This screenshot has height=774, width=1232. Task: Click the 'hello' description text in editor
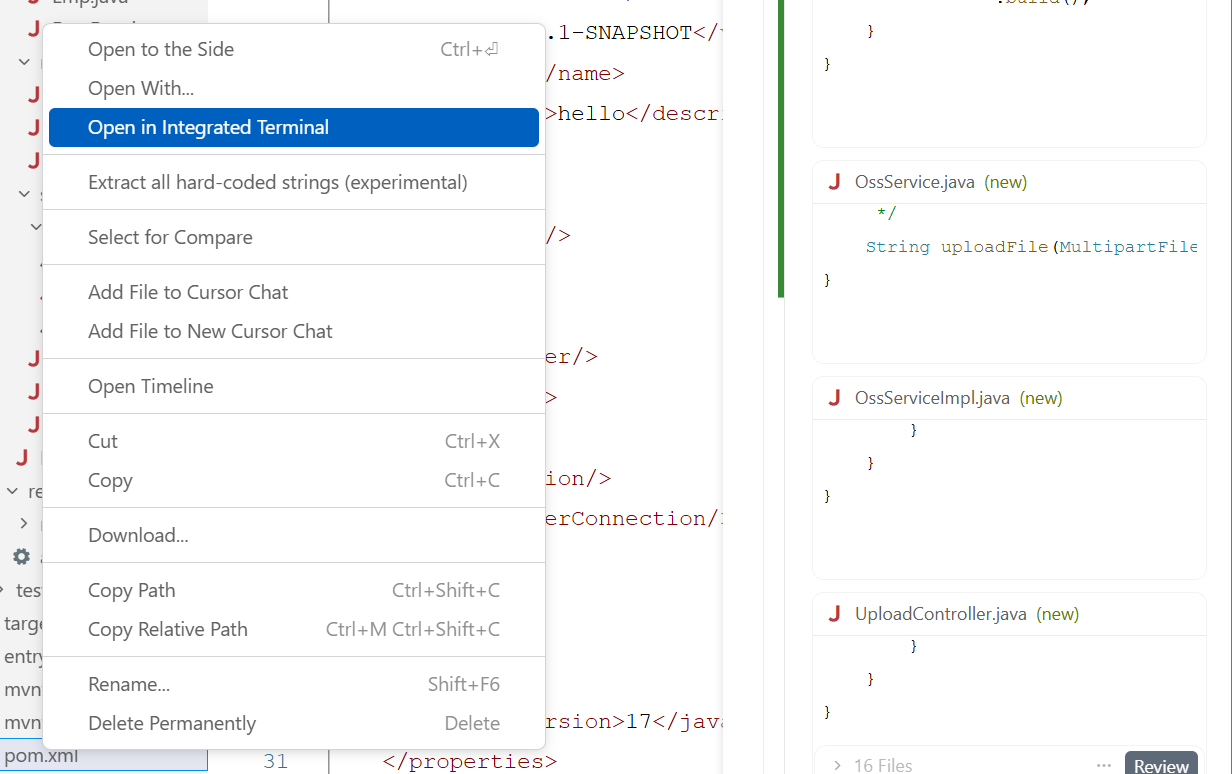tap(593, 113)
